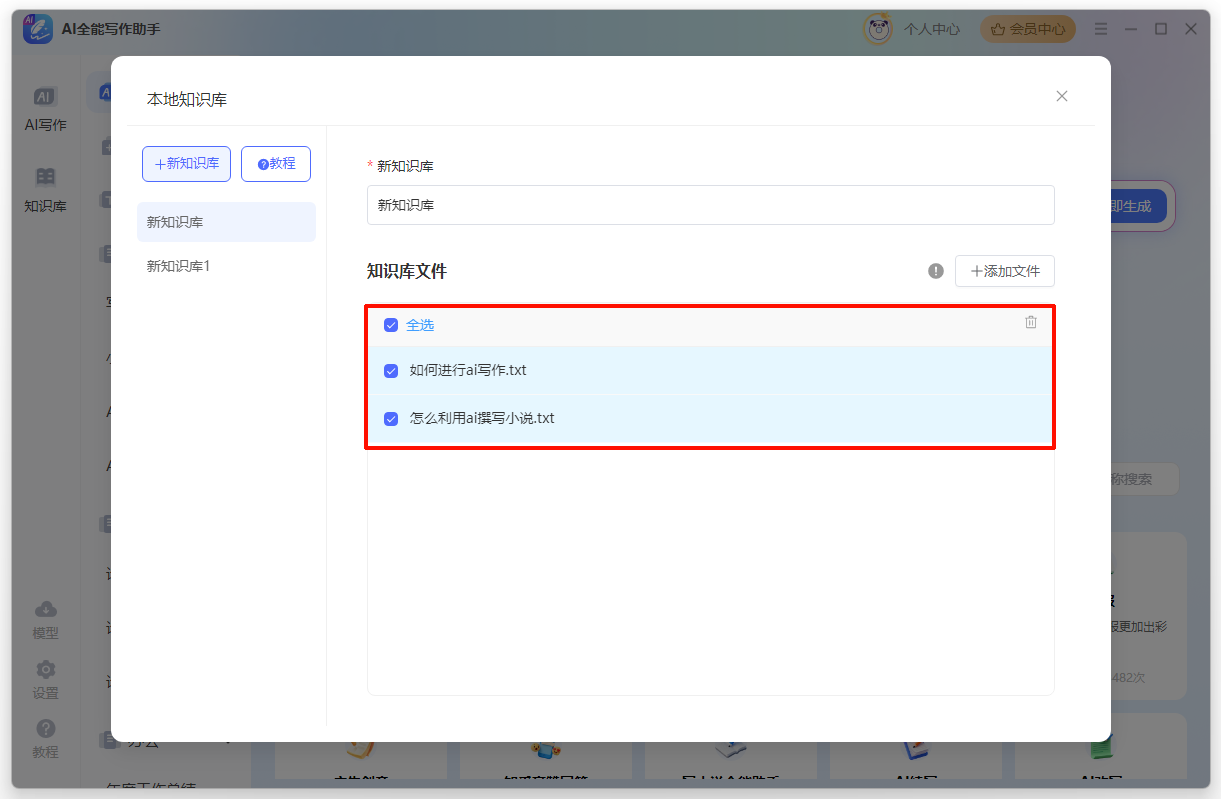Delete selected files with the trash icon

pyautogui.click(x=1031, y=321)
